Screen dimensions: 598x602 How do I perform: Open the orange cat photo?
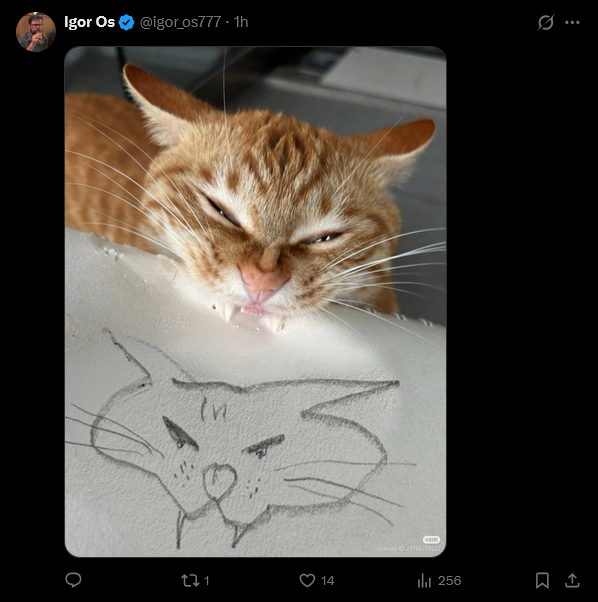[x=255, y=301]
